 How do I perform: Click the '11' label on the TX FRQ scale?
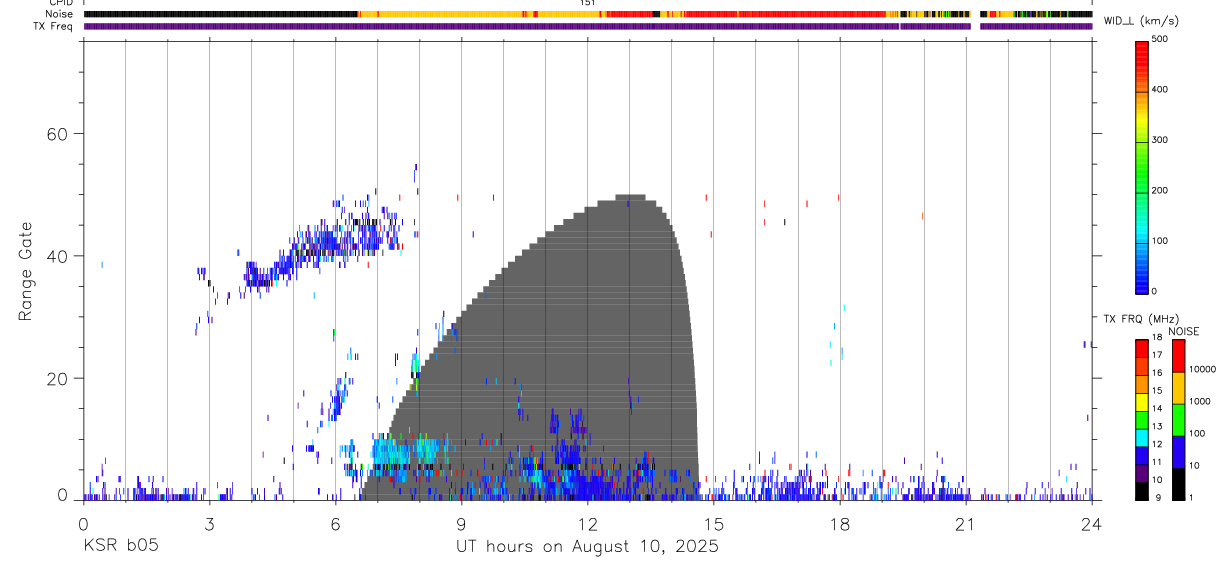click(x=1157, y=462)
